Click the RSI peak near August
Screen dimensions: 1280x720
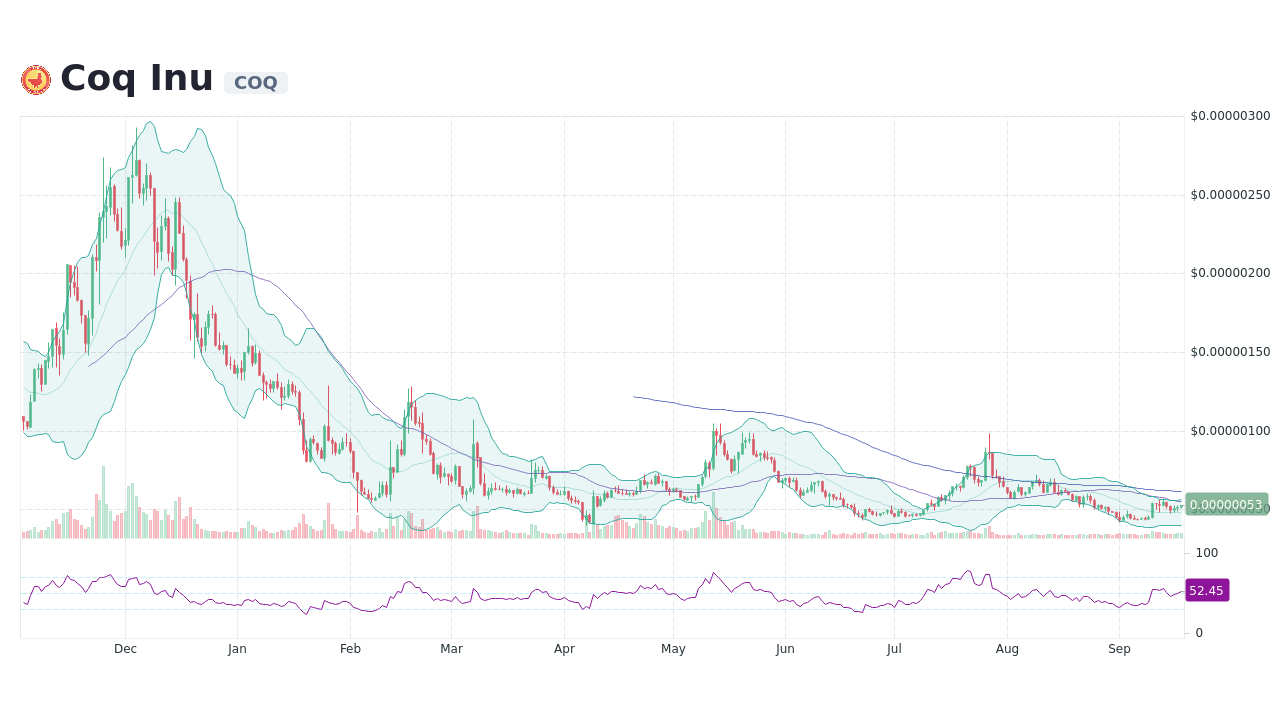coord(967,568)
